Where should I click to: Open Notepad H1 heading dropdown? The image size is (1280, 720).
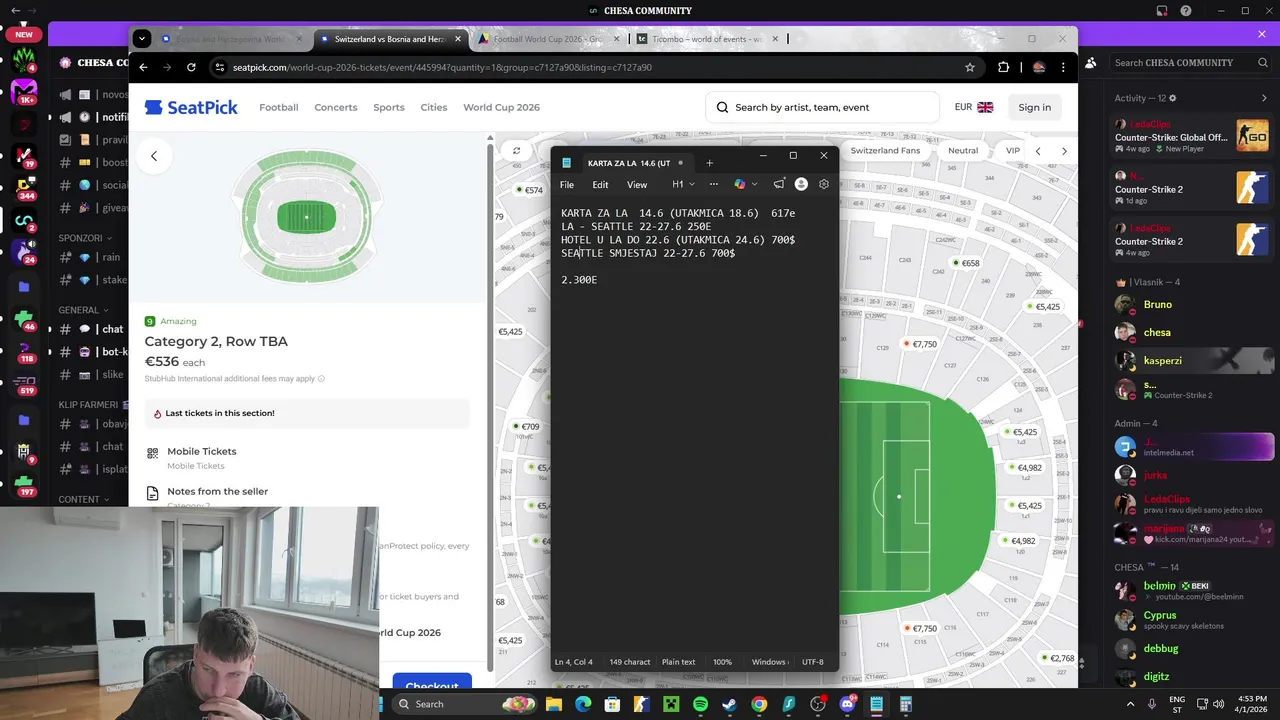(683, 184)
